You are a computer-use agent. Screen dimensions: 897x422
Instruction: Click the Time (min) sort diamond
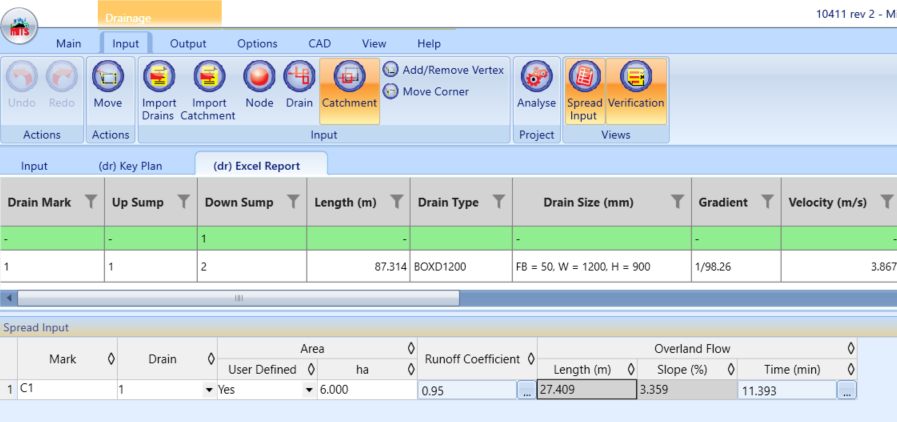click(851, 369)
